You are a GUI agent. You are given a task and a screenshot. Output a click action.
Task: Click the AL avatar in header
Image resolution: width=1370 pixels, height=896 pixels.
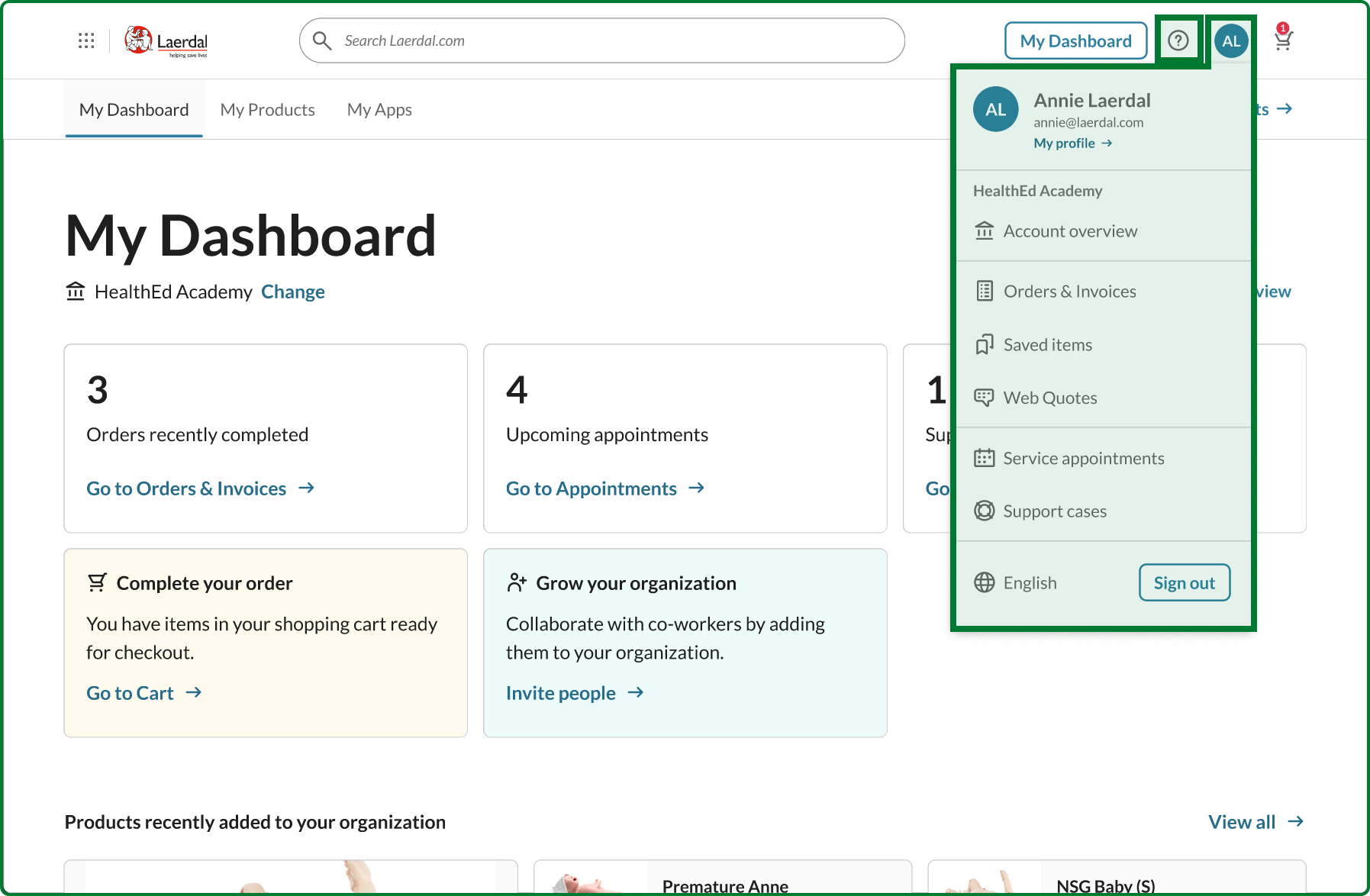tap(1231, 41)
